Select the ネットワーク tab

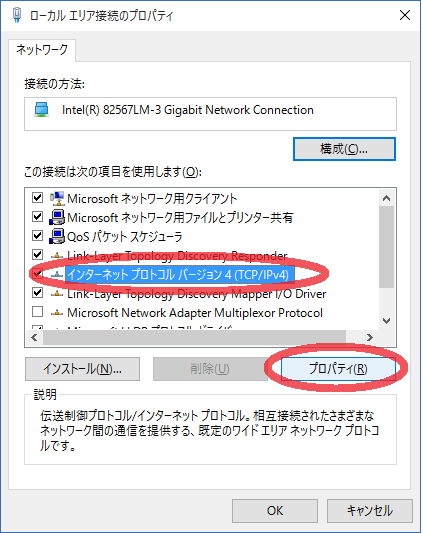42,50
